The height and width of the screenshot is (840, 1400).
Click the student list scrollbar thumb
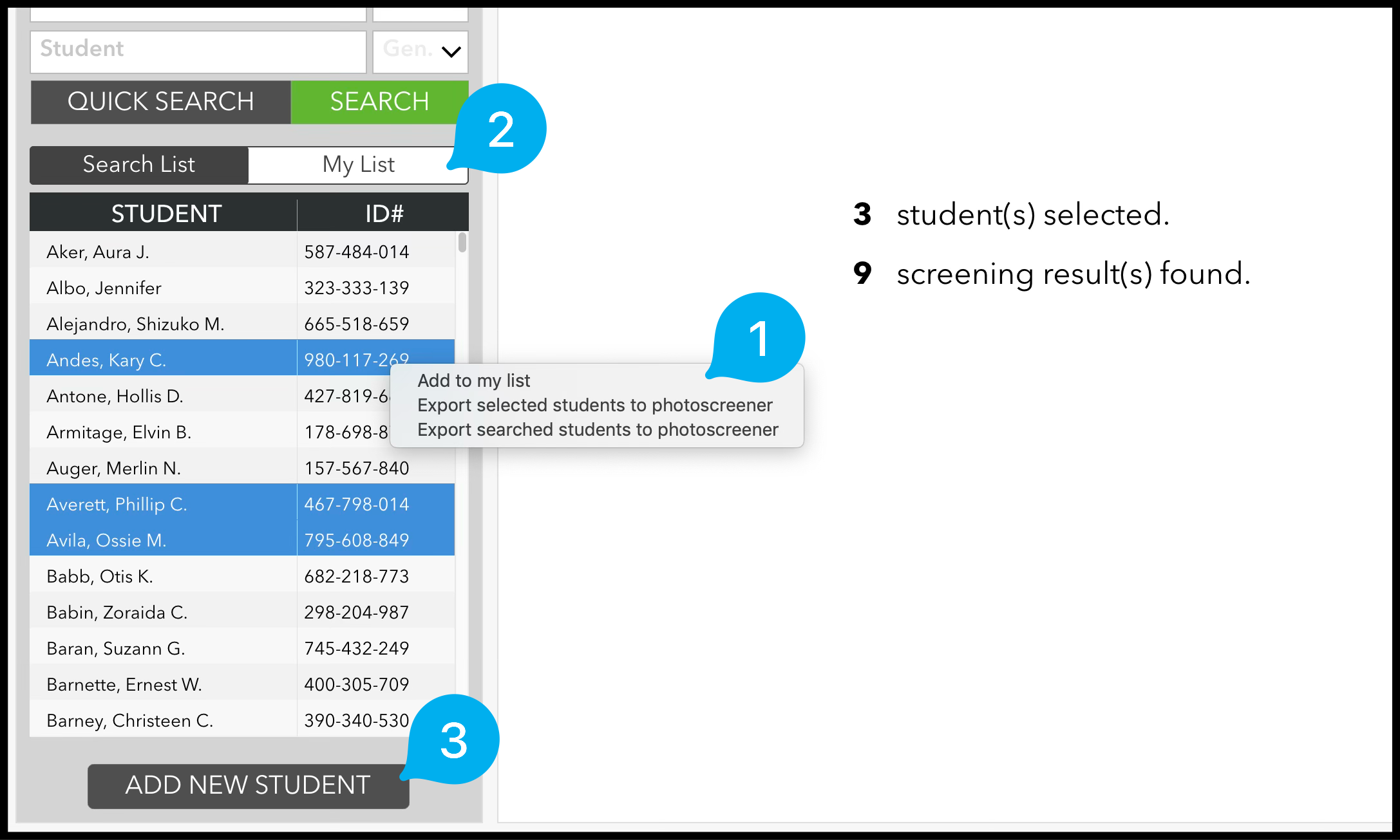point(462,243)
